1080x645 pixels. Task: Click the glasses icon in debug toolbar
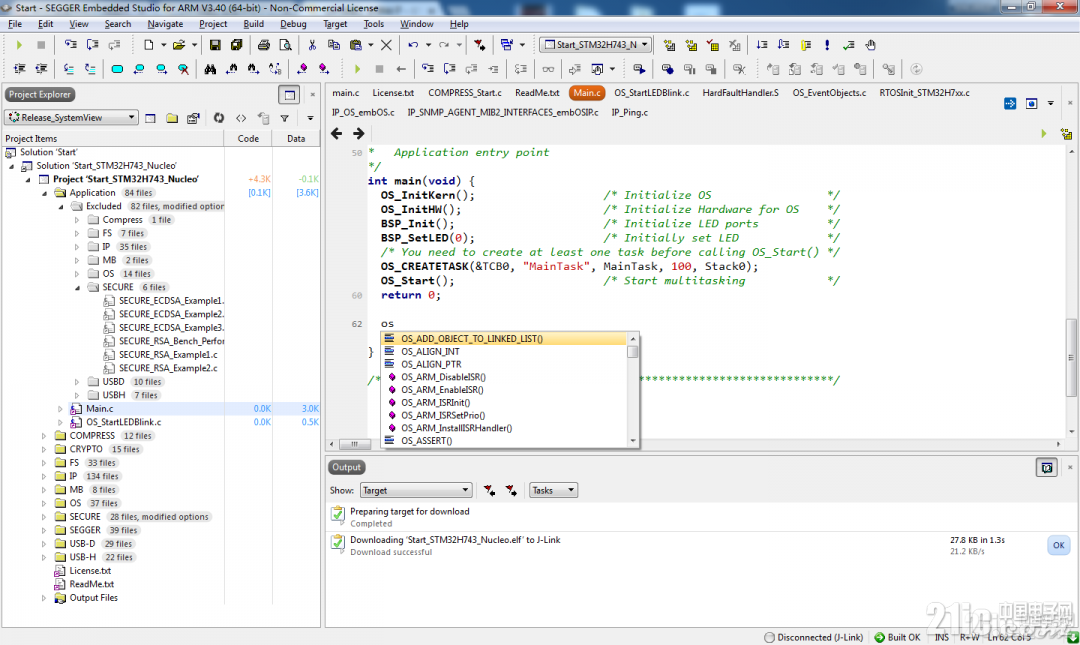point(548,69)
